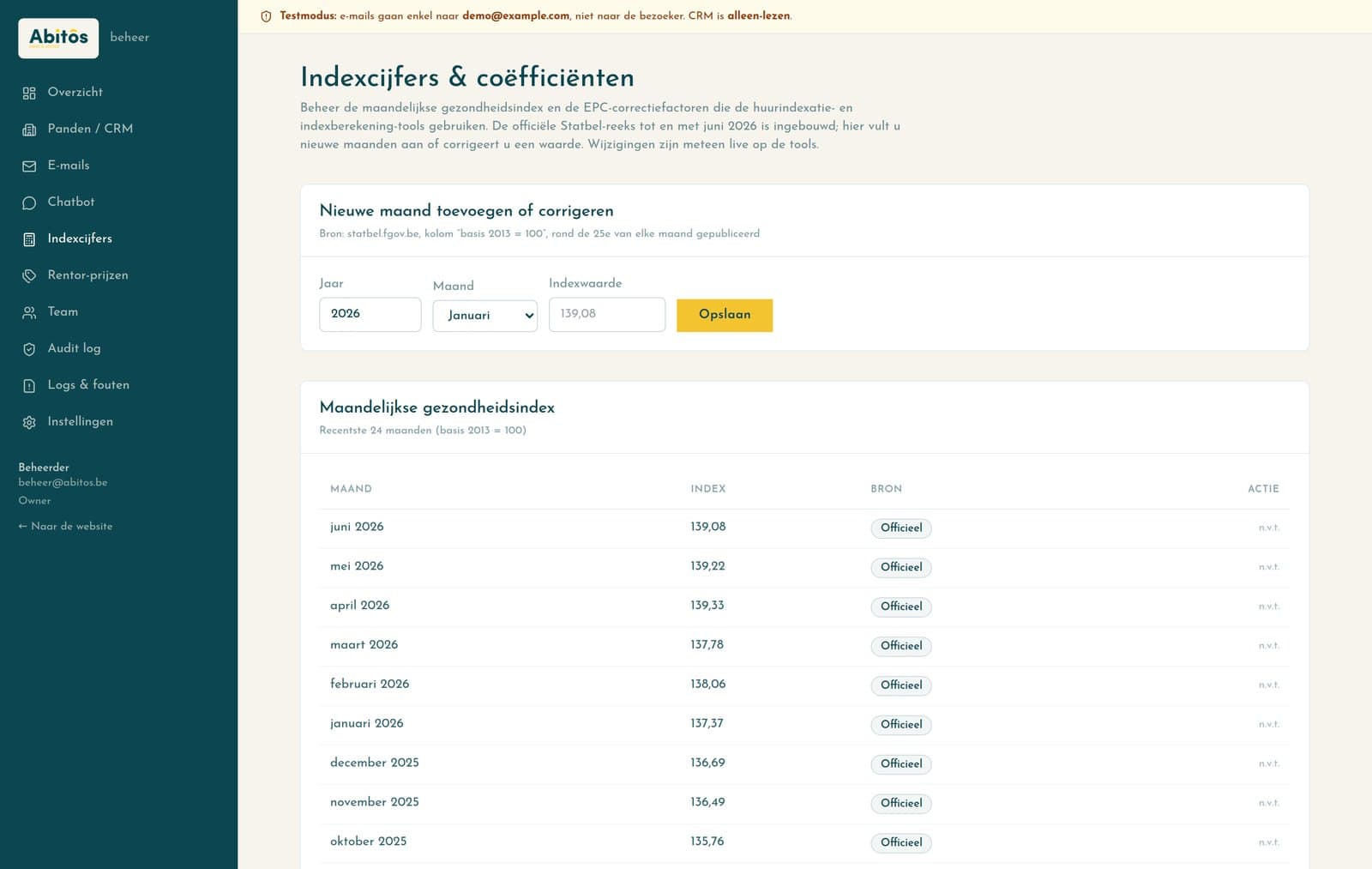
Task: Click the juni 2026 month cell
Action: click(357, 527)
